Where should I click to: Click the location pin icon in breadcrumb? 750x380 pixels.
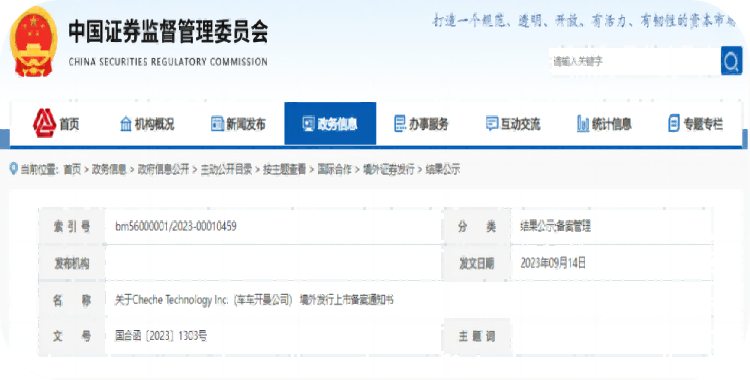coord(13,168)
